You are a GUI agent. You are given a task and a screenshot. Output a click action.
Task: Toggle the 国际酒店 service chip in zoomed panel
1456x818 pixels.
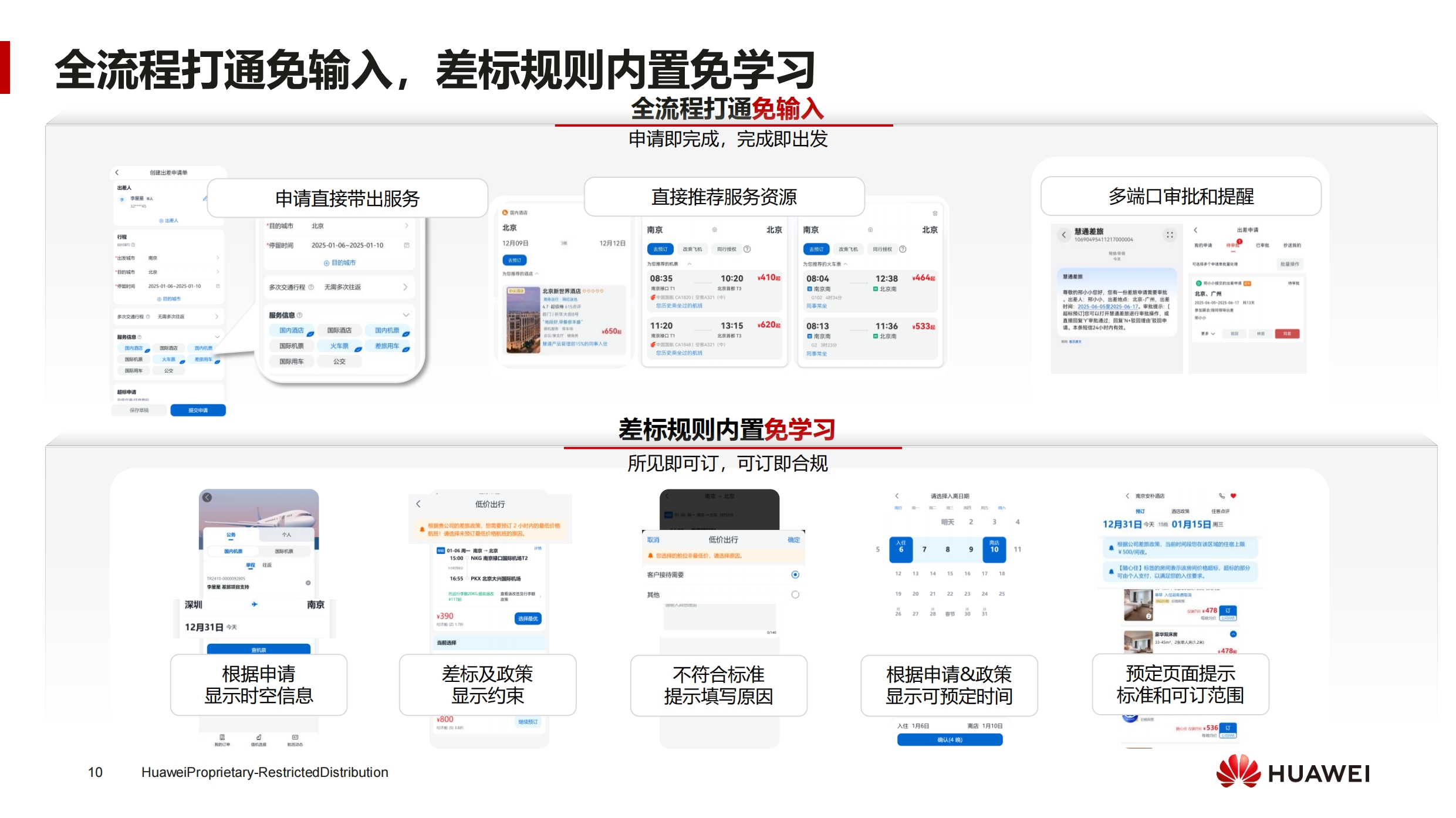(339, 330)
